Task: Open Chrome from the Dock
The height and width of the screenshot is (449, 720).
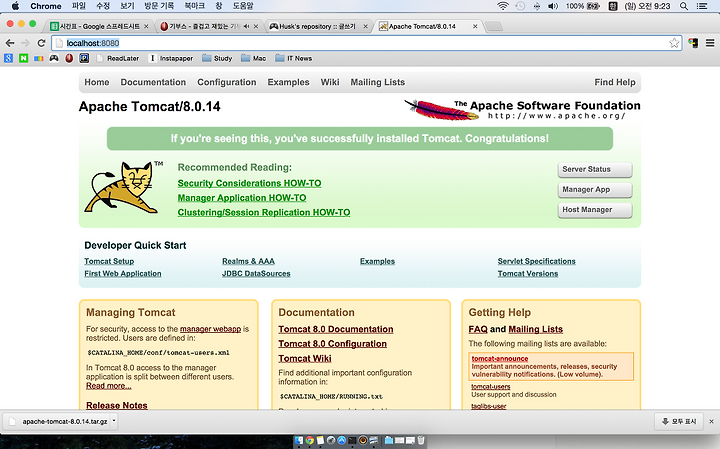Action: [310, 441]
